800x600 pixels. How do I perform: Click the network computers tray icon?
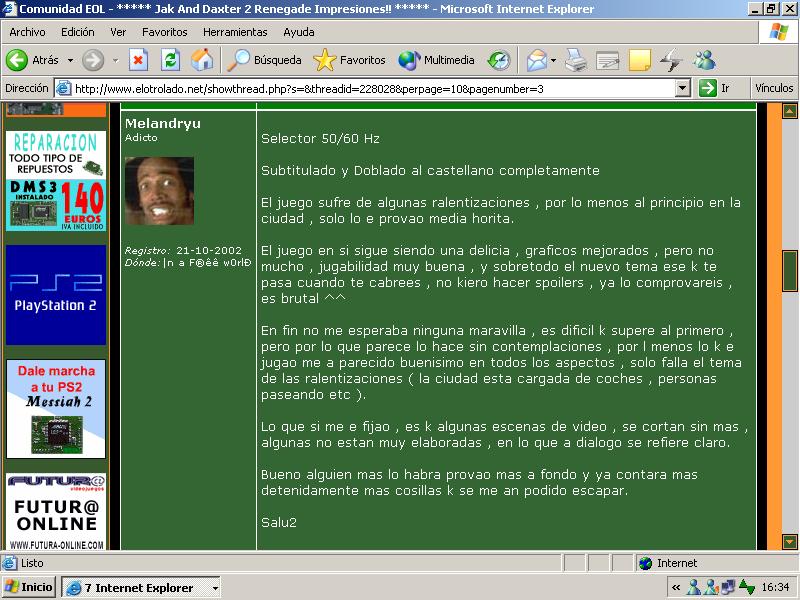728,588
